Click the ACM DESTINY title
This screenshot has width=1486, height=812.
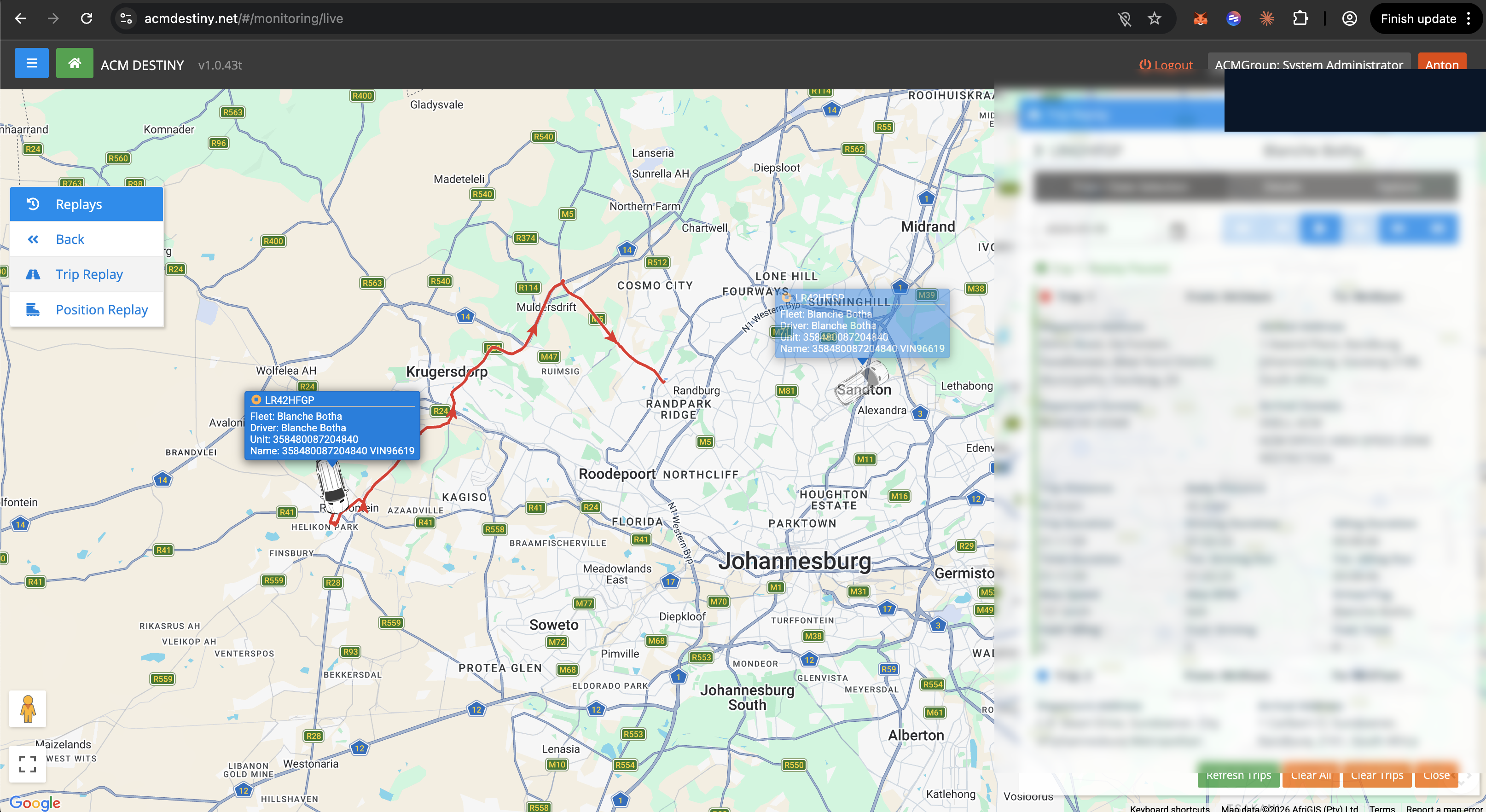(x=142, y=65)
